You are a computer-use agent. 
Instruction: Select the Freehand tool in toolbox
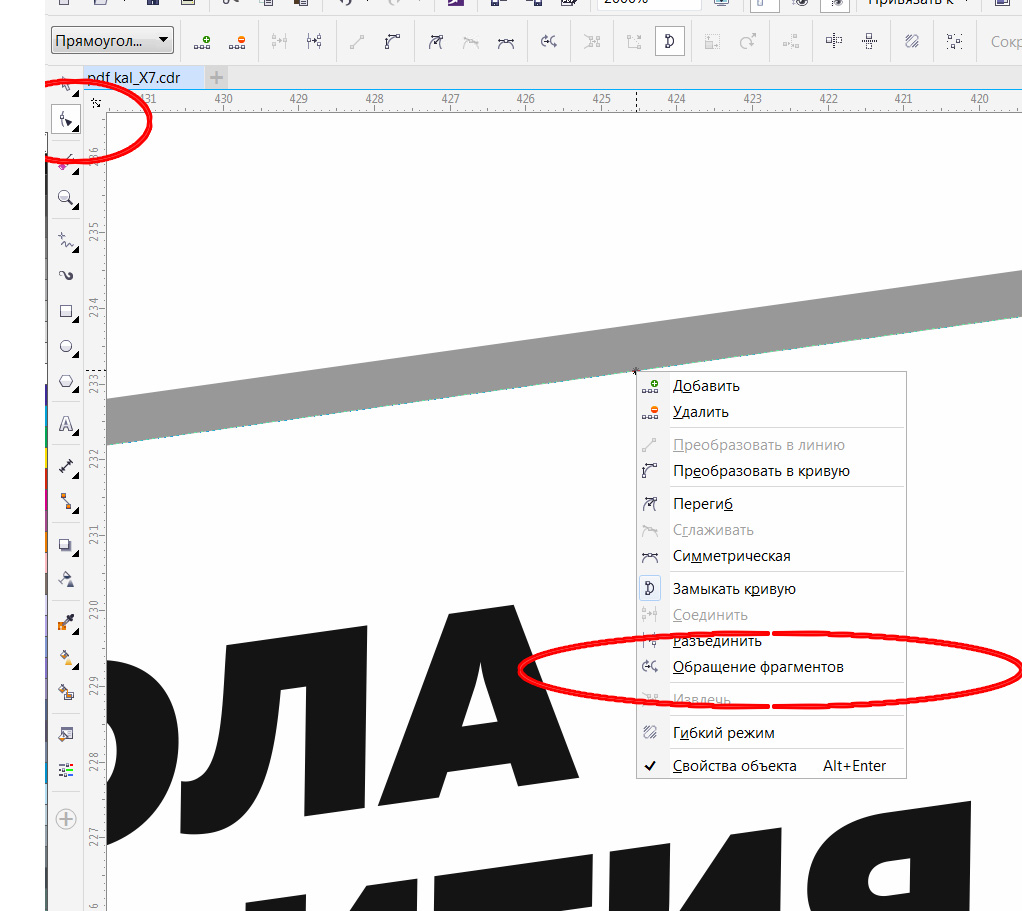click(x=66, y=241)
